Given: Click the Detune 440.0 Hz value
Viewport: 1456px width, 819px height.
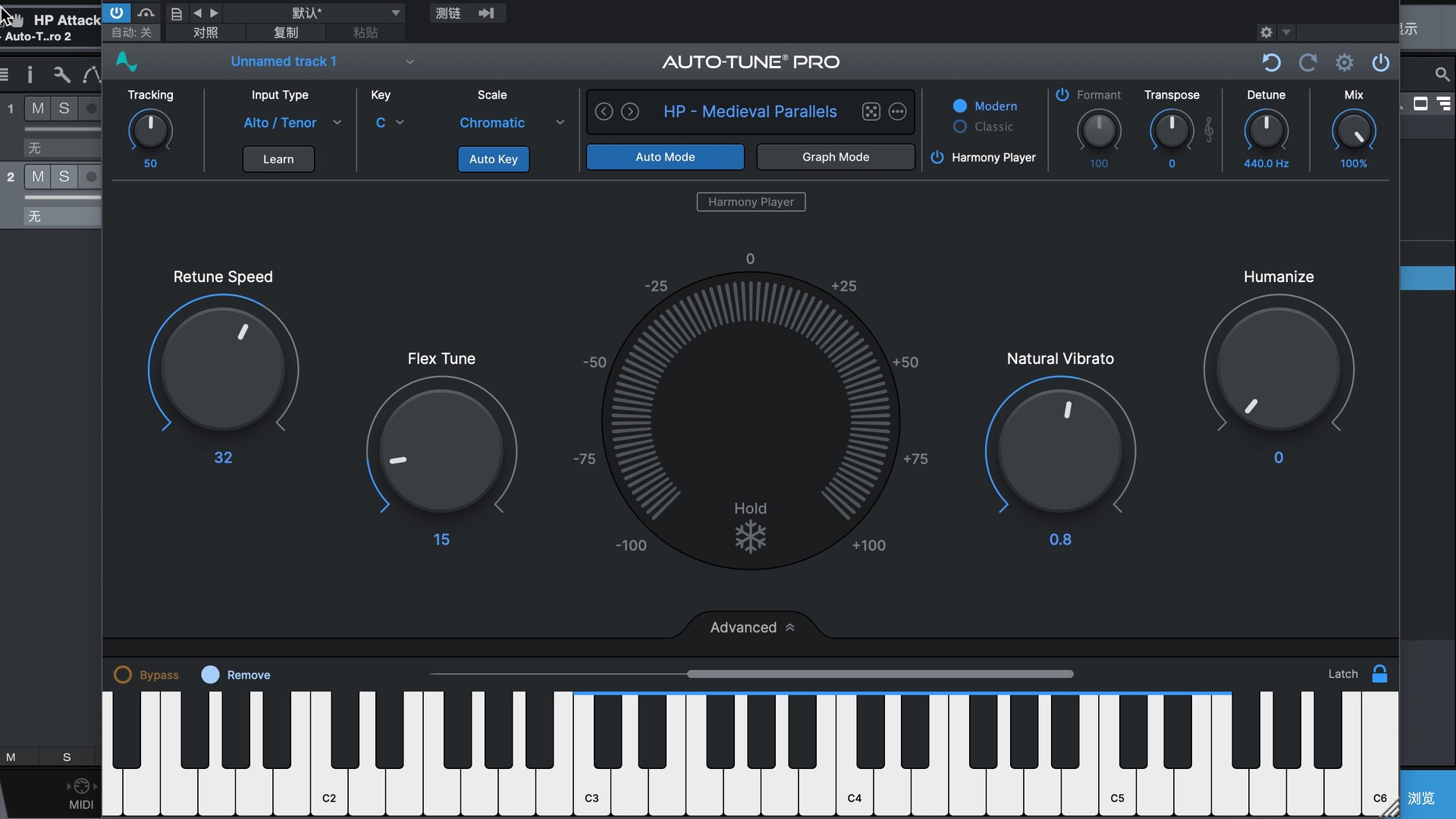Looking at the screenshot, I should point(1266,163).
